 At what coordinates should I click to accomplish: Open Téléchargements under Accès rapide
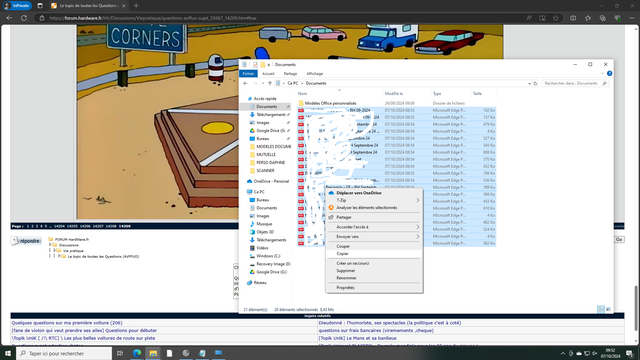coord(271,115)
